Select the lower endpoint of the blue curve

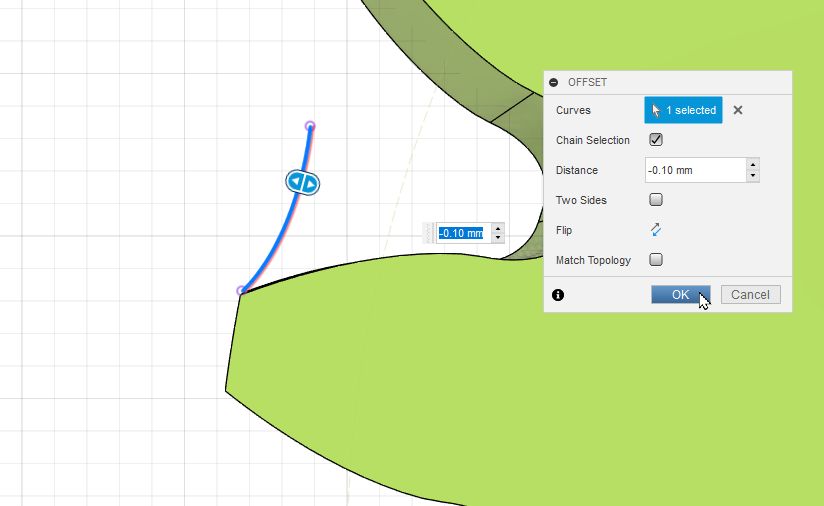pyautogui.click(x=241, y=291)
